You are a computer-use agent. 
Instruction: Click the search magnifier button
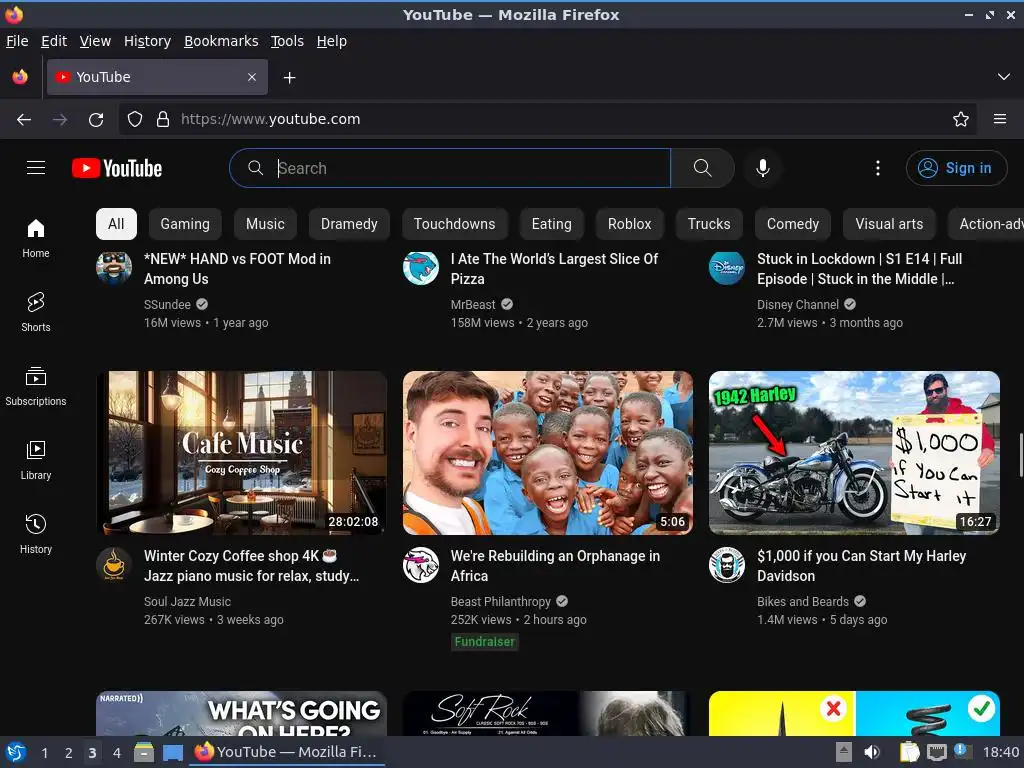pyautogui.click(x=702, y=168)
